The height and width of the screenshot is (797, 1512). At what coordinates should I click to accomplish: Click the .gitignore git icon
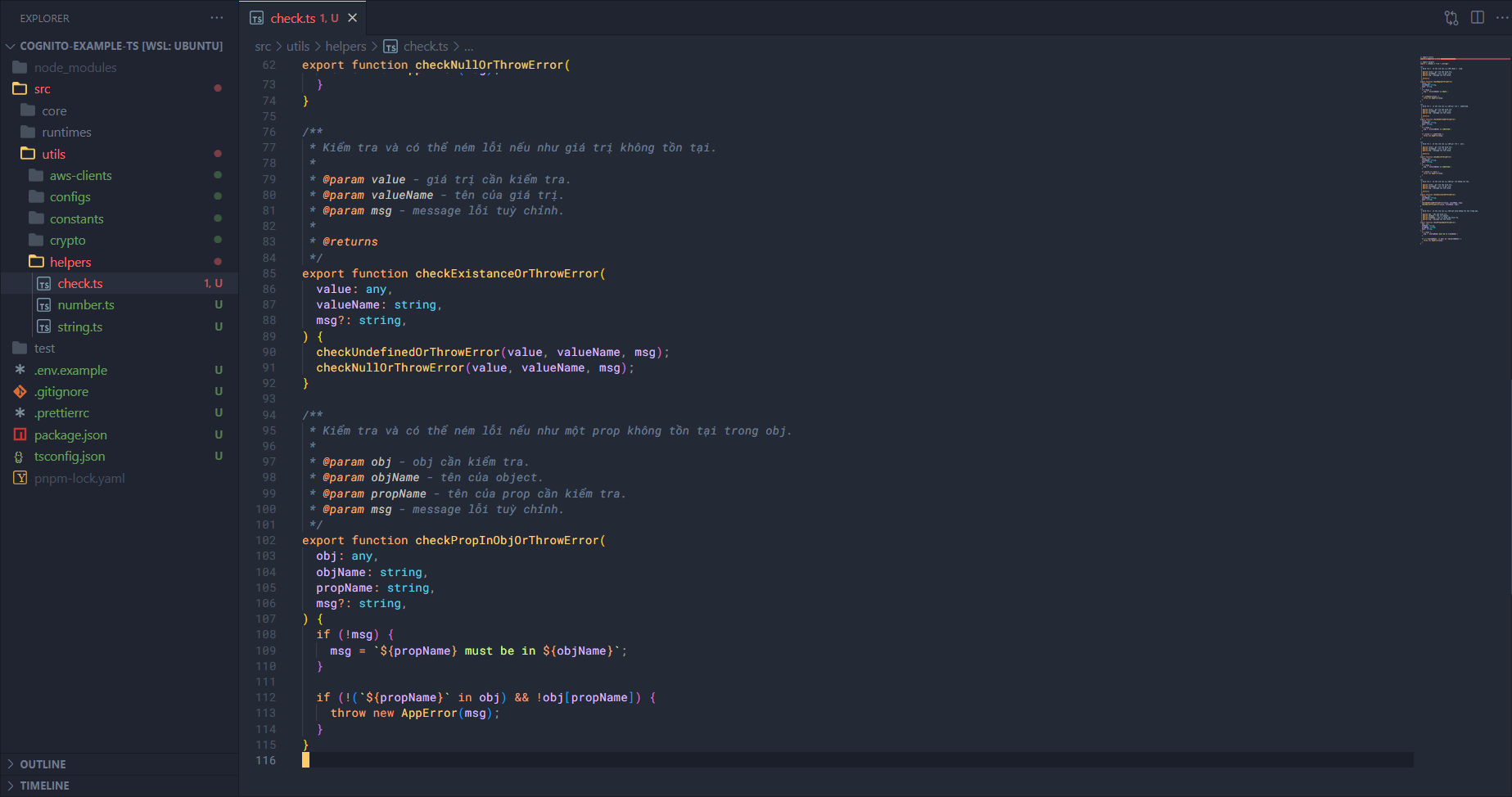click(x=20, y=392)
